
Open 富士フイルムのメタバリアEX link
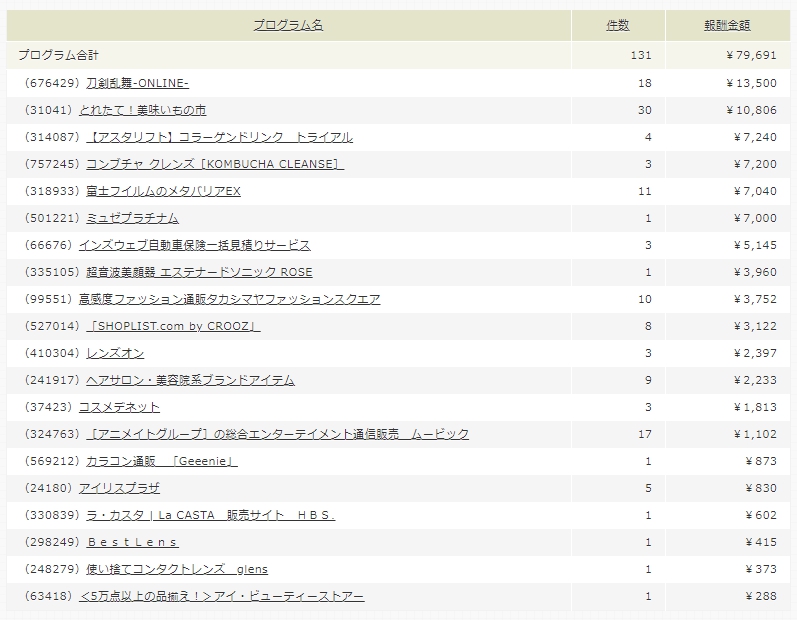(x=163, y=191)
